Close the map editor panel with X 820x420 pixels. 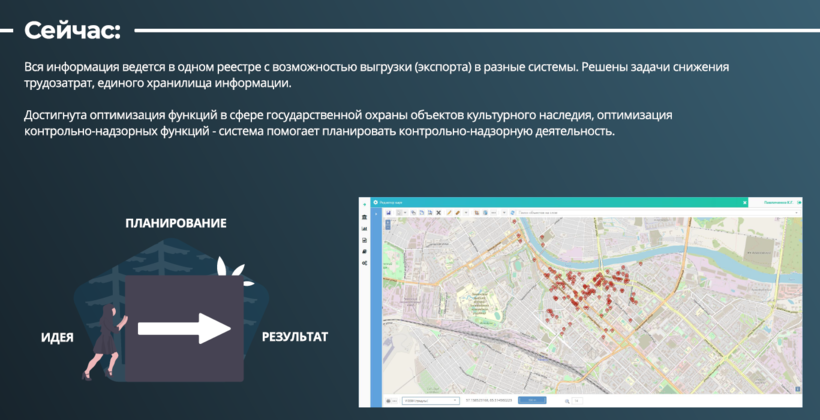pyautogui.click(x=744, y=202)
